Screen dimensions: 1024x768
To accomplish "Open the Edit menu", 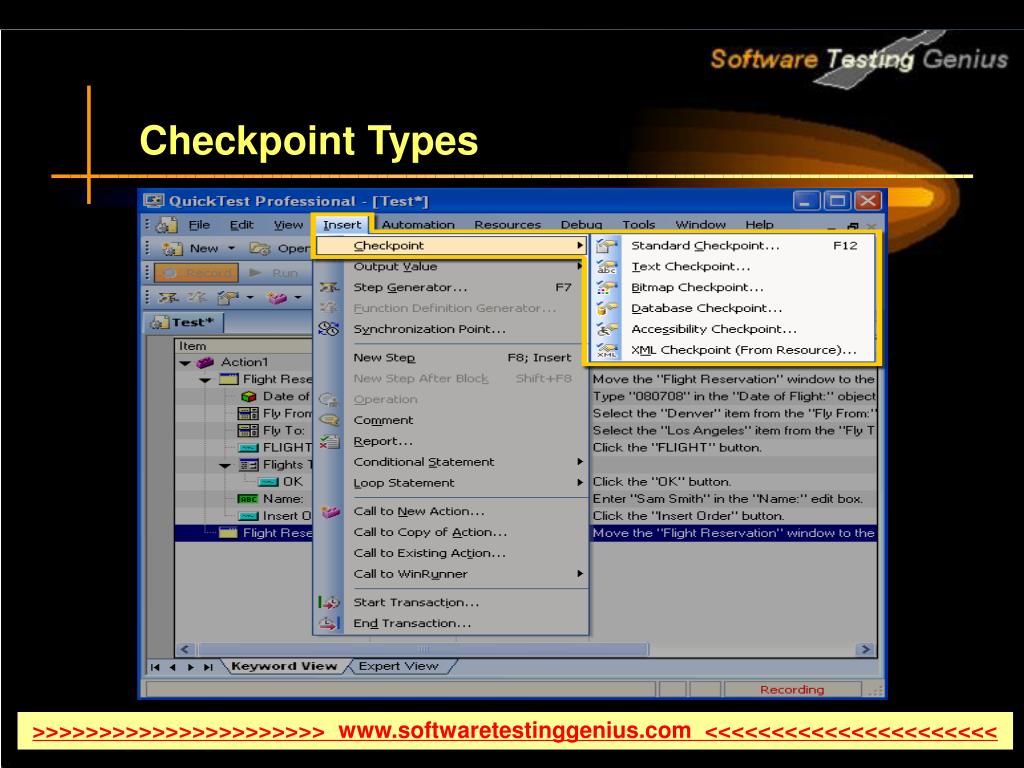I will click(x=242, y=225).
